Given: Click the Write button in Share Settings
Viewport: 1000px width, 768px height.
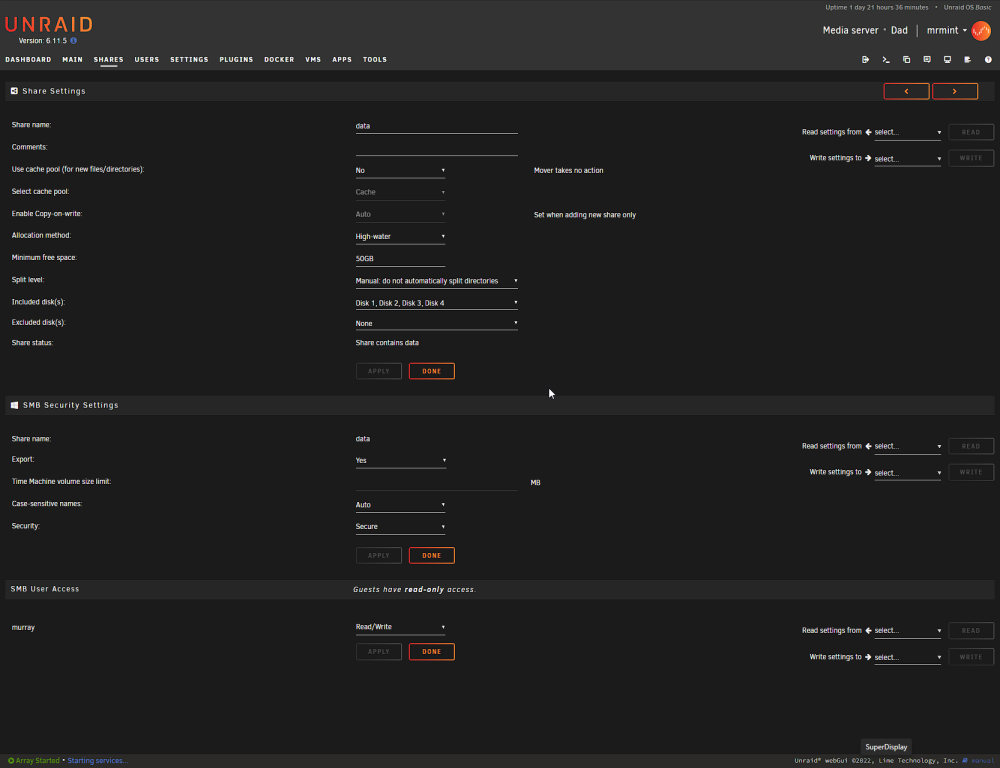Looking at the screenshot, I should (971, 158).
